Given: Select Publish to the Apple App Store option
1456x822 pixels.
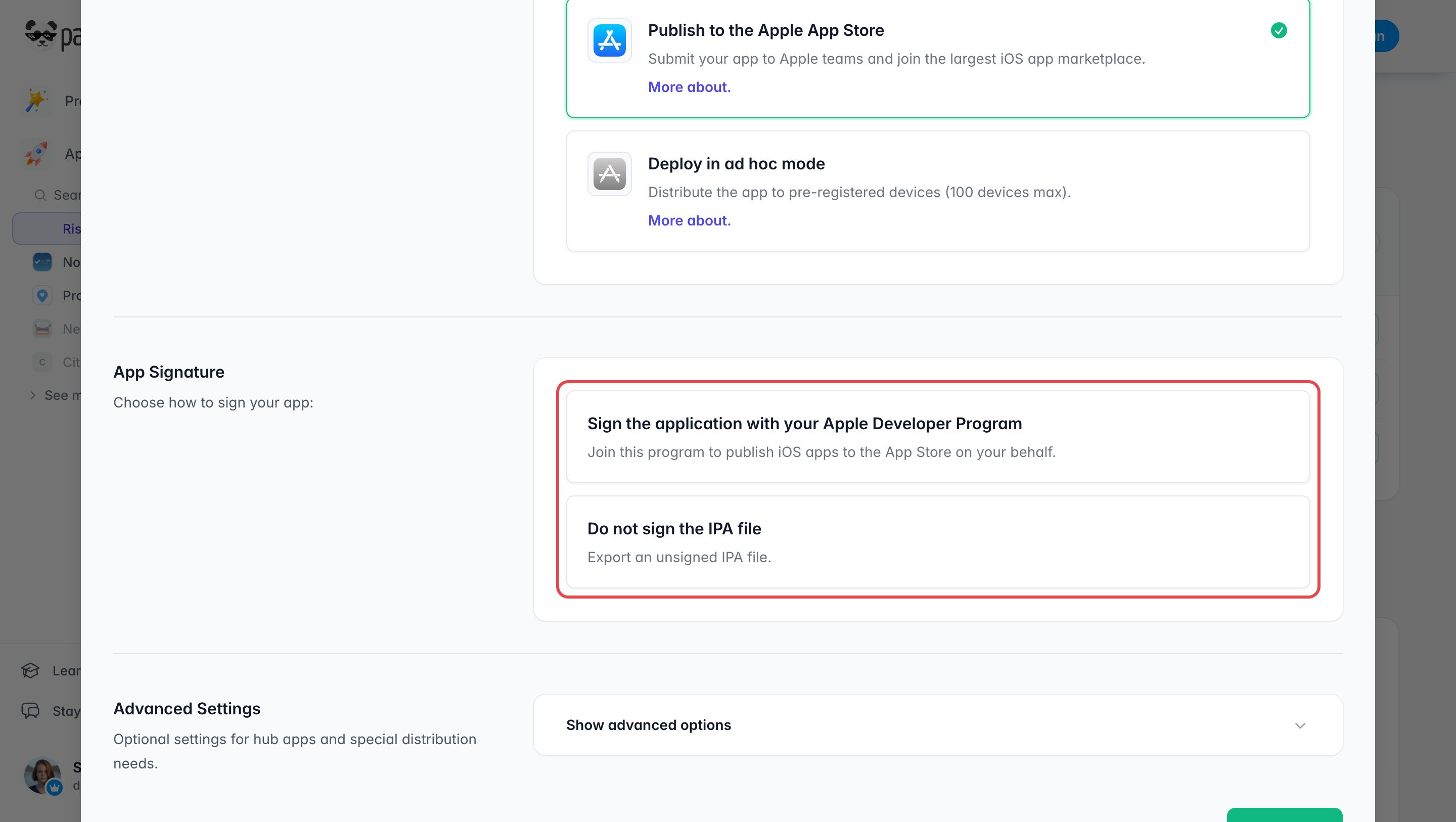Looking at the screenshot, I should [x=938, y=58].
